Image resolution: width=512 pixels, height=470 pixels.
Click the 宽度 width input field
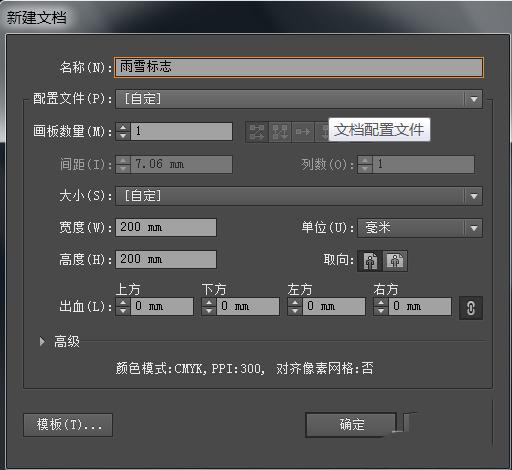click(x=166, y=228)
